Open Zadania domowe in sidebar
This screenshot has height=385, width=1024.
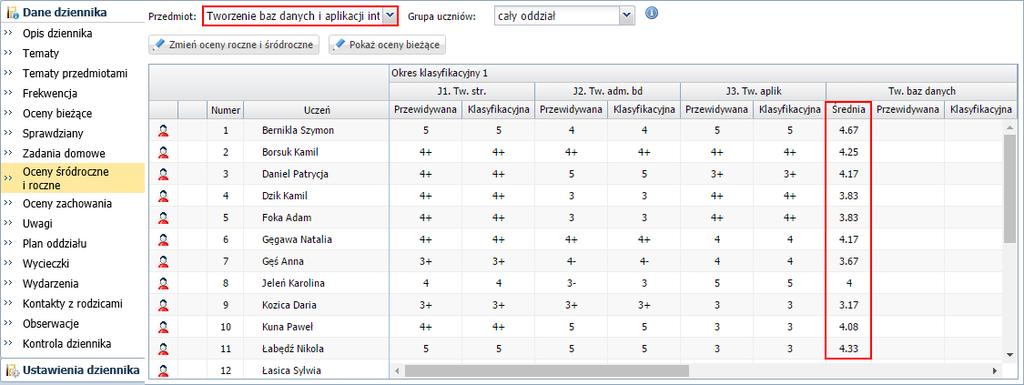[x=64, y=153]
